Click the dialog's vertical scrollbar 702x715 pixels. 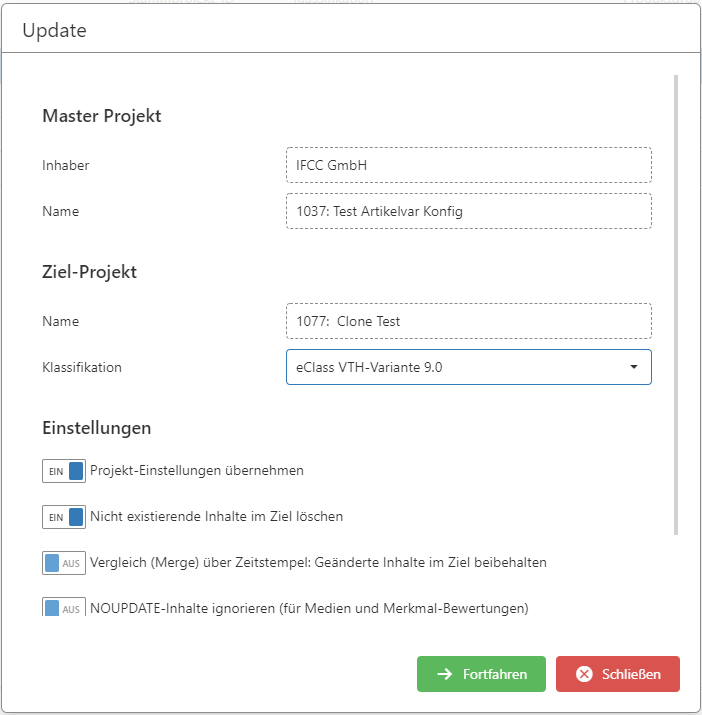click(676, 305)
